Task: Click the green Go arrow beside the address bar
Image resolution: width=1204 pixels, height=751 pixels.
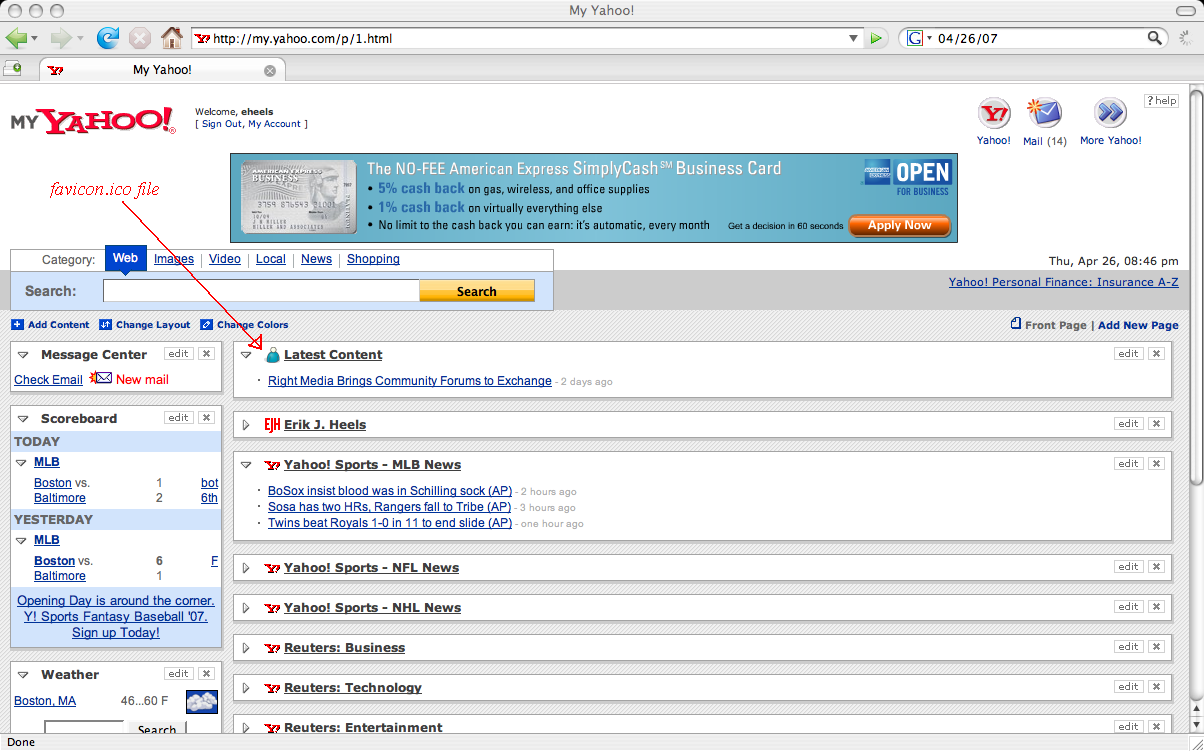Action: [x=876, y=39]
